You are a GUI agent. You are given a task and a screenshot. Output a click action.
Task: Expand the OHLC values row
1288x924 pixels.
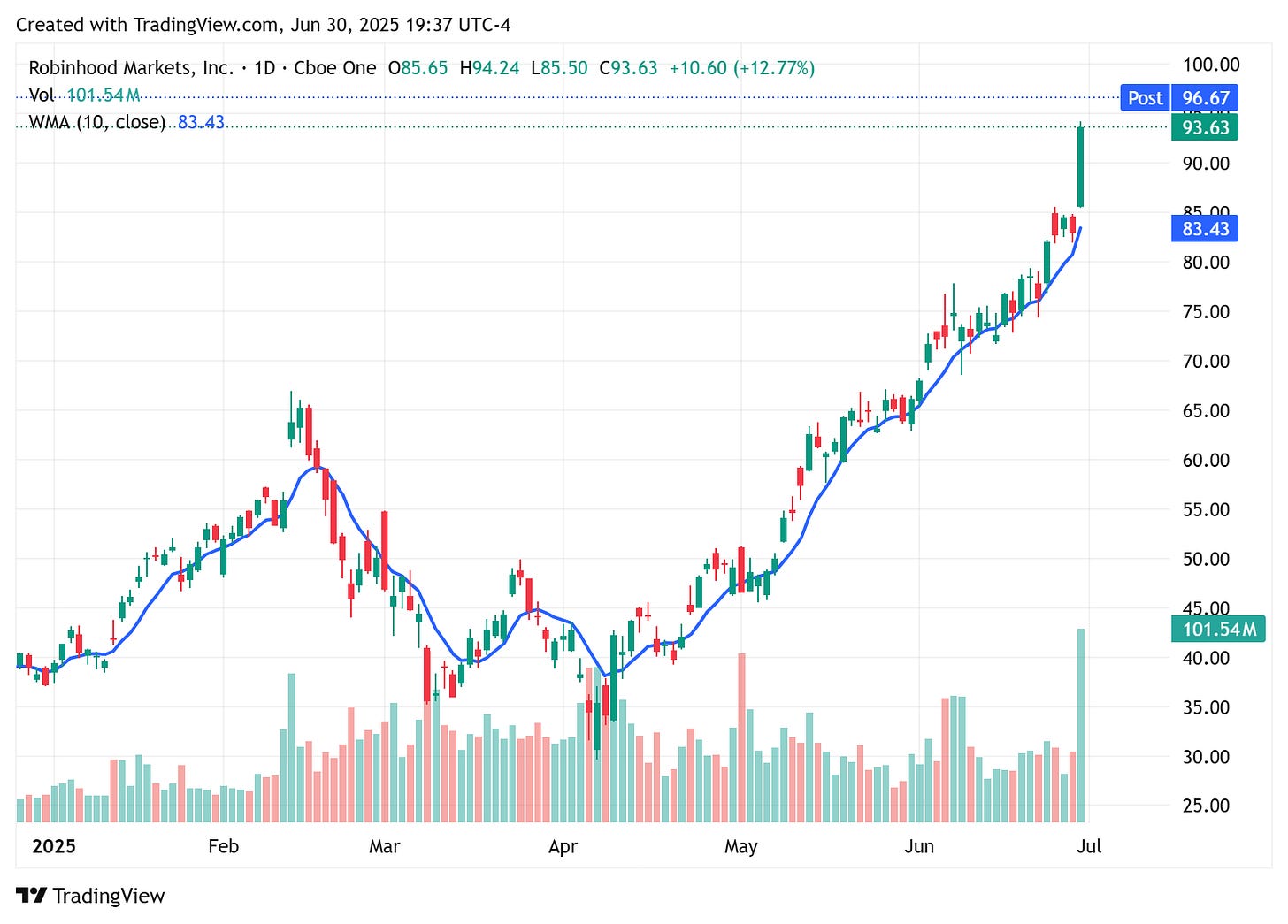pos(602,67)
